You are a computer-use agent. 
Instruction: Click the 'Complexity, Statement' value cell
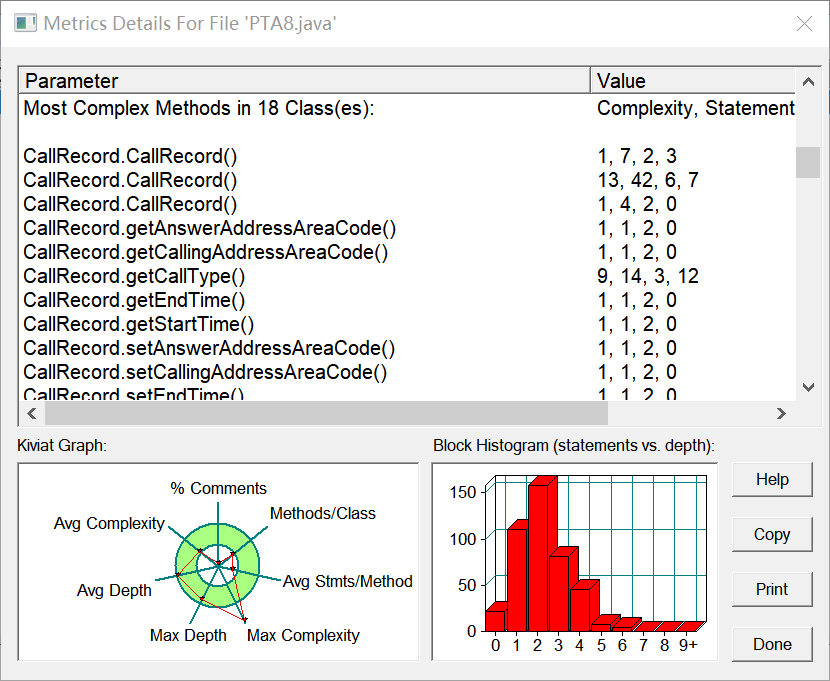pyautogui.click(x=696, y=108)
